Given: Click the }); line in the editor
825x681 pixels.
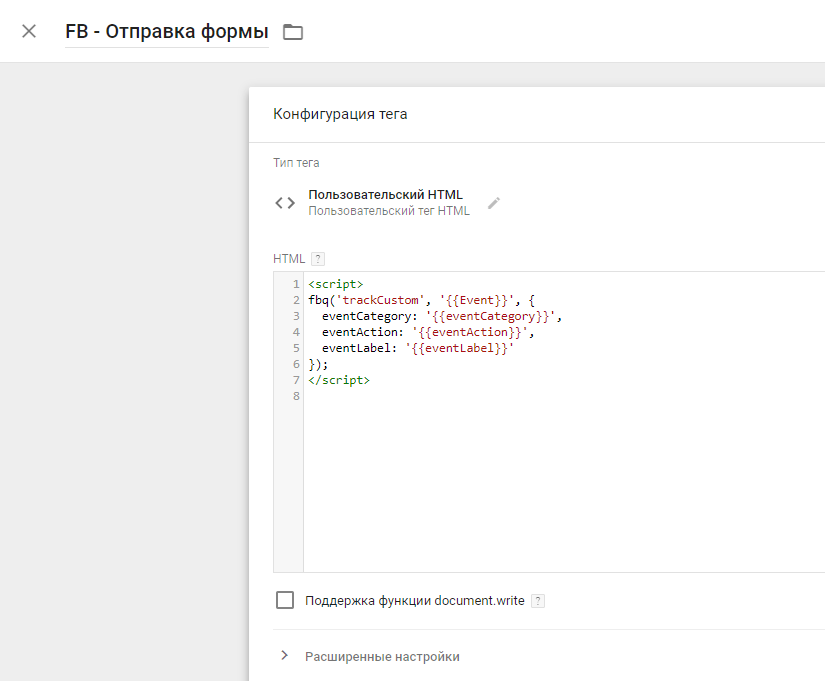Looking at the screenshot, I should 318,364.
